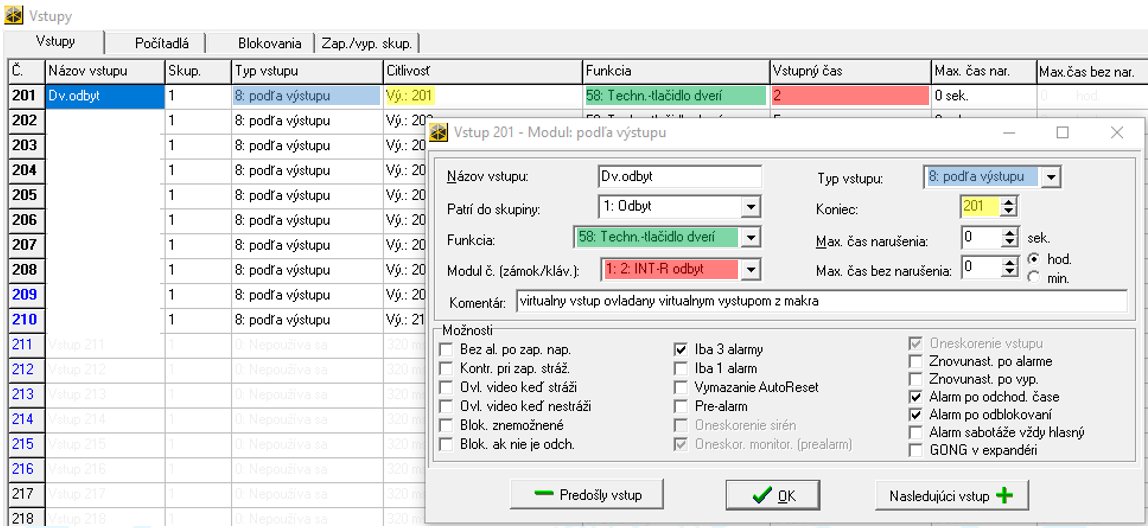The height and width of the screenshot is (528, 1148).
Task: Close the Vstup 201 dialog
Action: point(1117,132)
